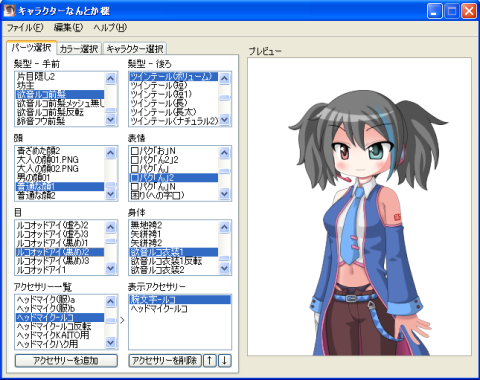Select 欲音ルコ衣装1 in body list
Viewport: 480px width, 380px height.
tap(174, 252)
